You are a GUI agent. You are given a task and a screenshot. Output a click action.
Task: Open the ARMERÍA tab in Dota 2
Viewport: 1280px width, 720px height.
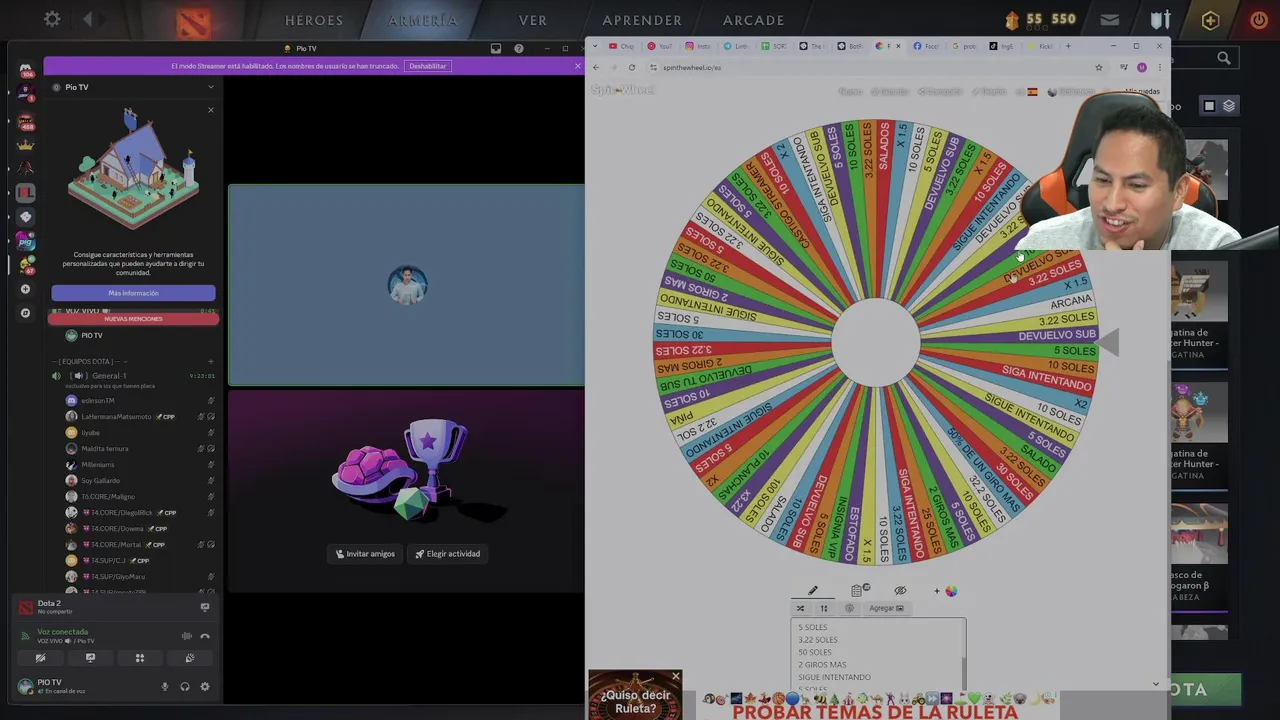tap(423, 20)
